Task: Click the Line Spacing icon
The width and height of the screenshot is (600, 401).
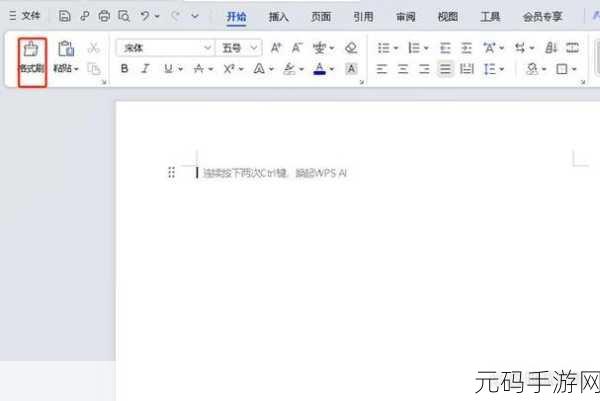Action: [489, 69]
